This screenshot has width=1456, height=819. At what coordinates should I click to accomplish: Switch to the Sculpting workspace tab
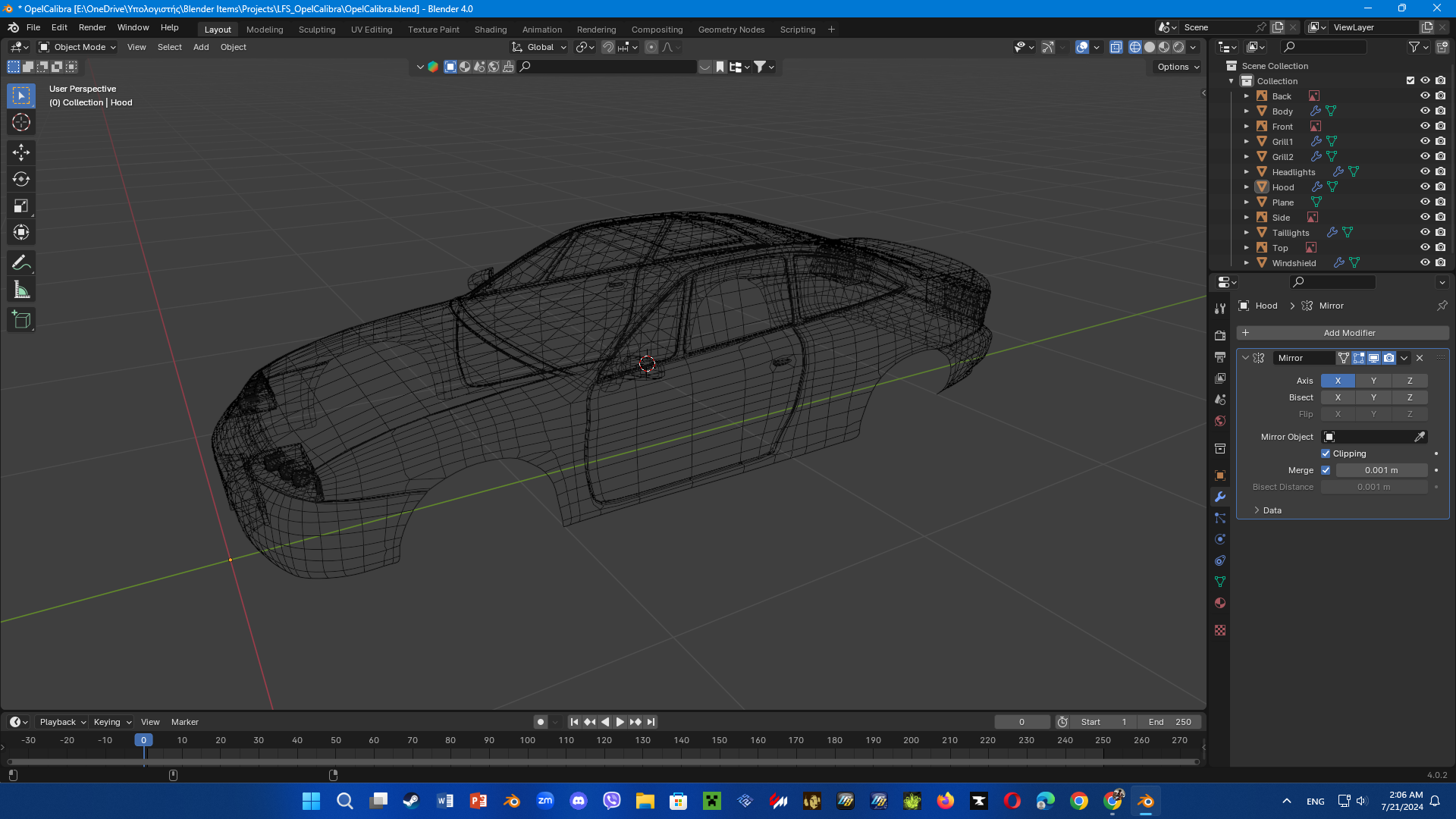(316, 30)
